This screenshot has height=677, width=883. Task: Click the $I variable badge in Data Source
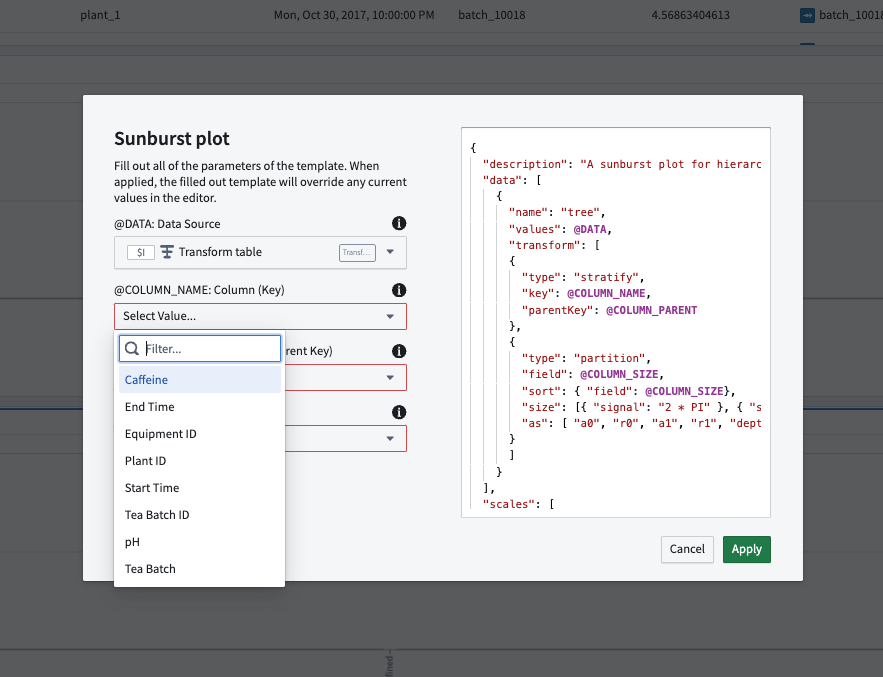click(141, 252)
